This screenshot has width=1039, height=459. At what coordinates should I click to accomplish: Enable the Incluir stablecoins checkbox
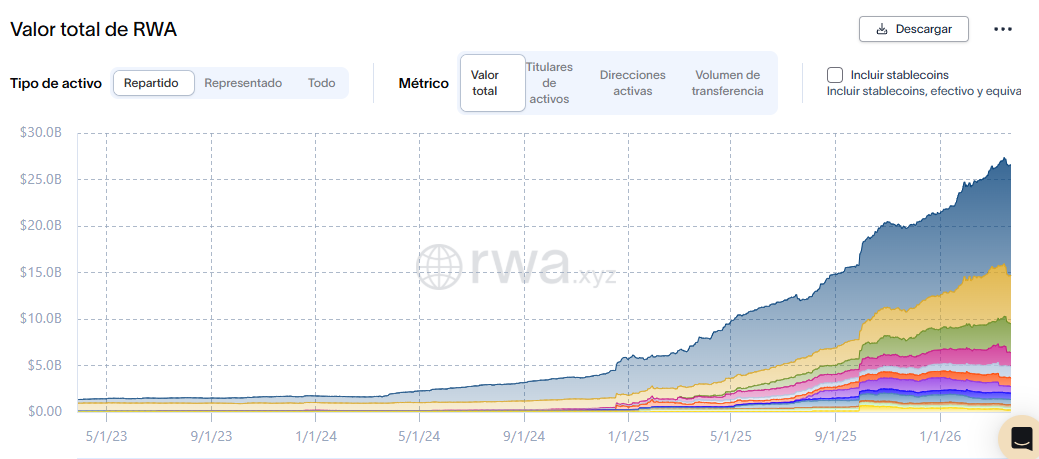tap(835, 75)
